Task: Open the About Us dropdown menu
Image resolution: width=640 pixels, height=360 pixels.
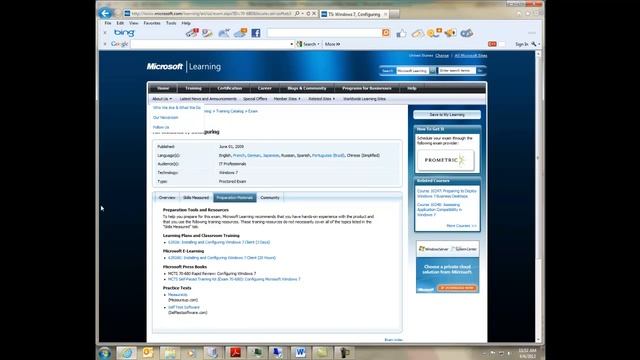Action: pyautogui.click(x=162, y=99)
